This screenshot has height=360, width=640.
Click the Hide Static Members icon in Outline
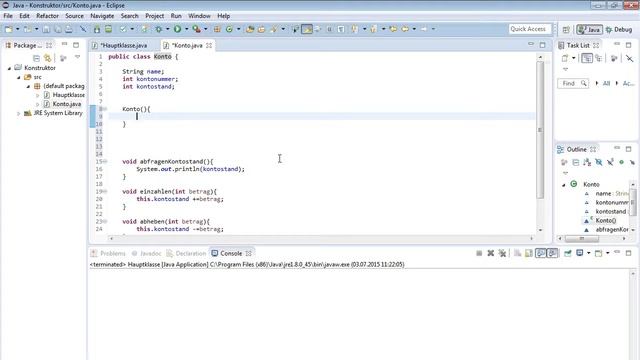tap(610, 162)
